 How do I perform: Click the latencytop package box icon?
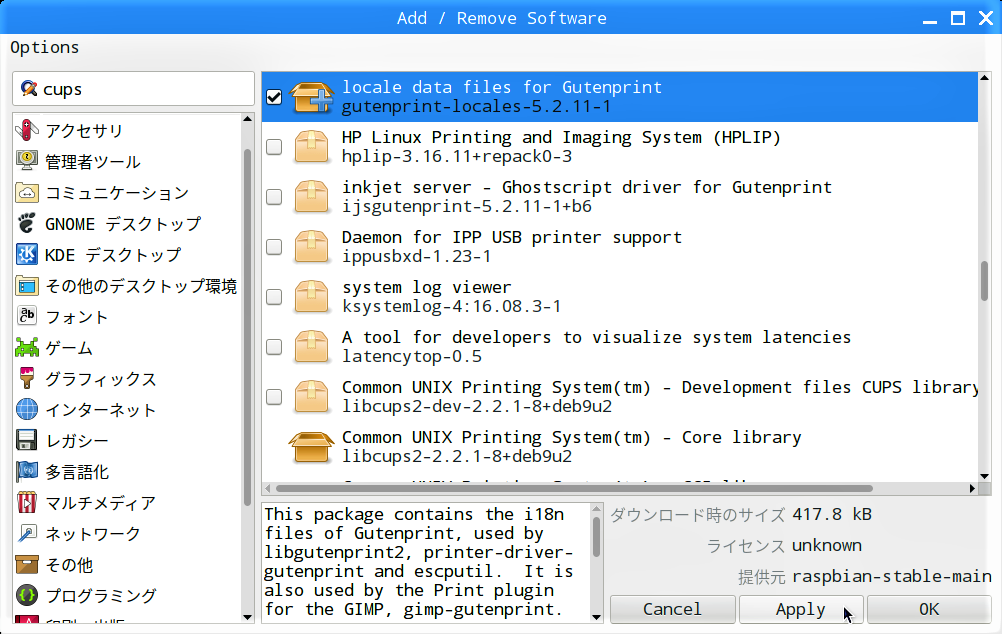point(311,346)
